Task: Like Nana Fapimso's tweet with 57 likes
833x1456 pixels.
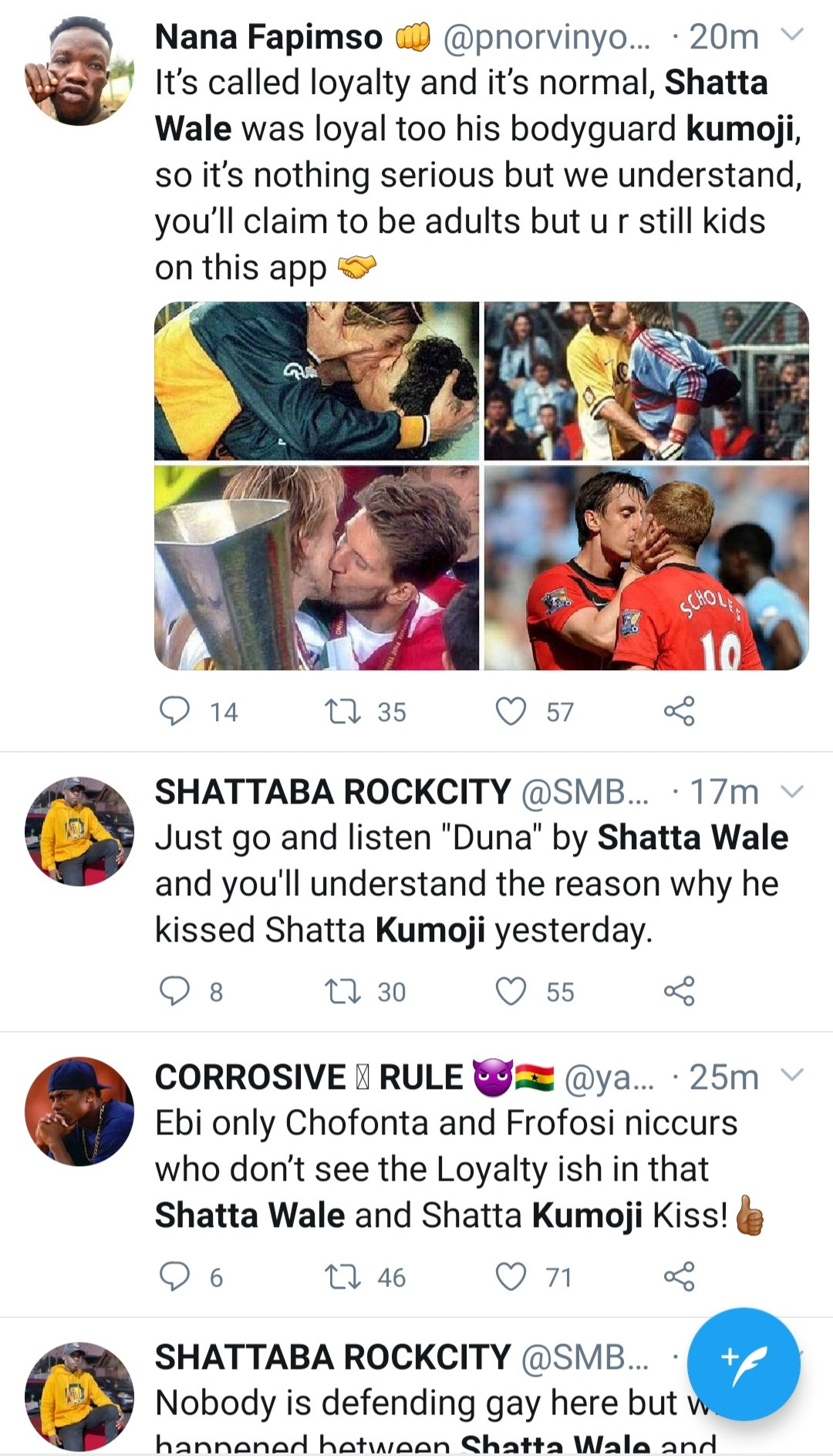Action: tap(511, 711)
